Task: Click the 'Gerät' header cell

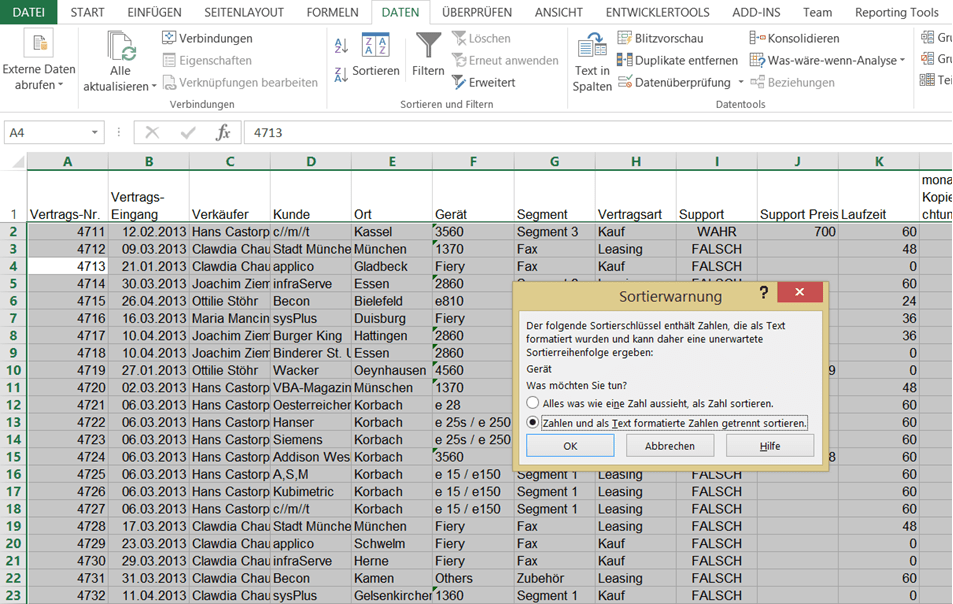Action: pos(473,197)
